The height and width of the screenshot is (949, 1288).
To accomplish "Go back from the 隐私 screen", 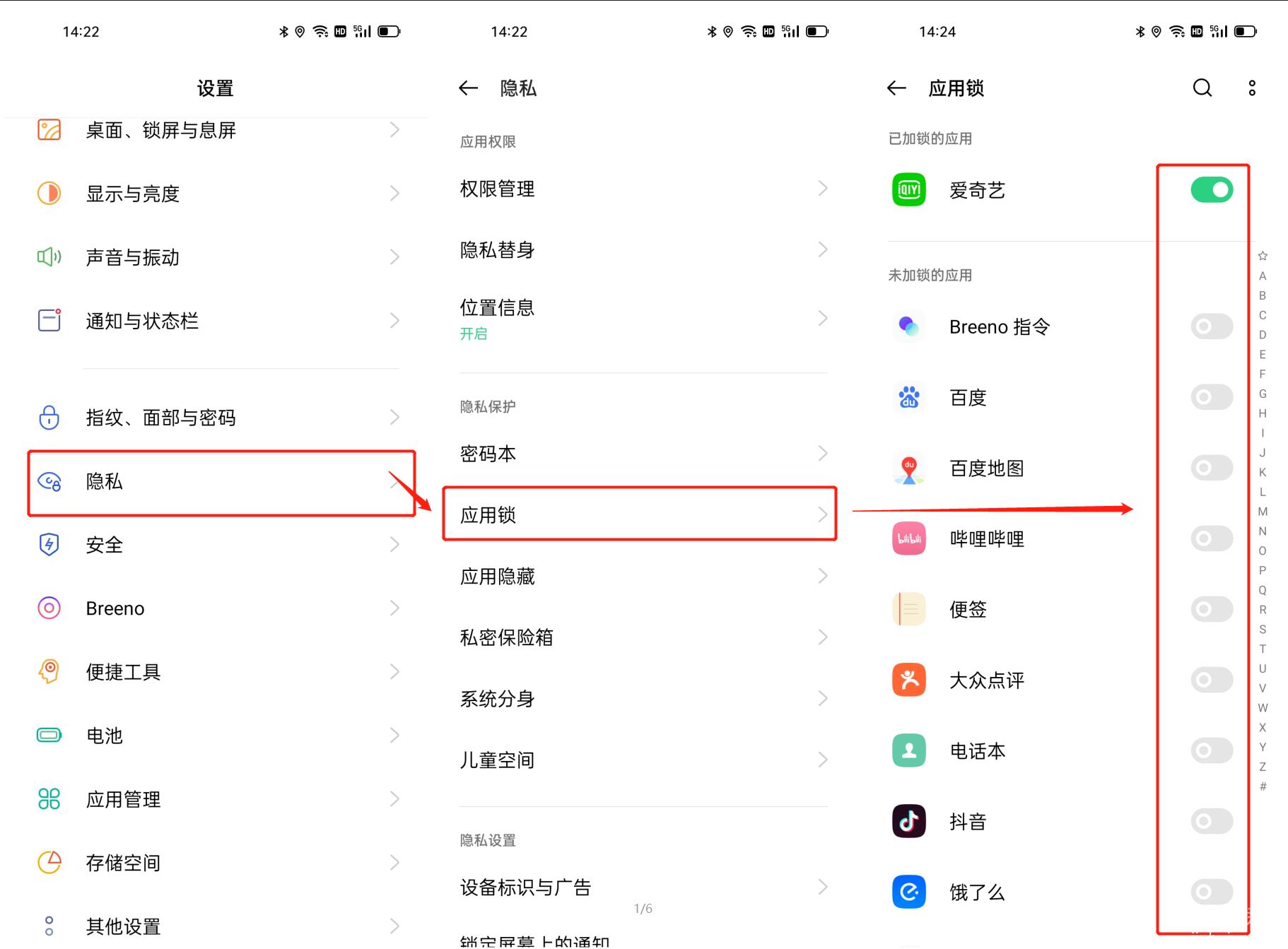I will click(469, 88).
